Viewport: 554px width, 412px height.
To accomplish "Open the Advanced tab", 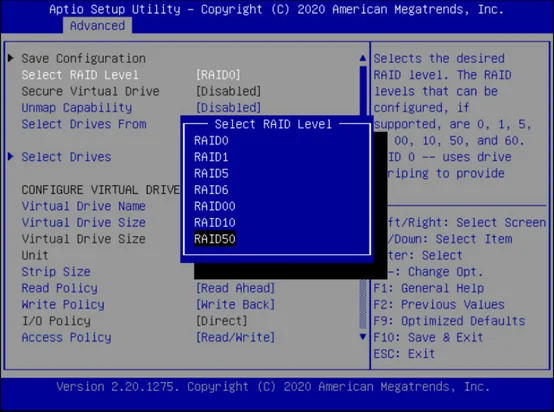I will pyautogui.click(x=98, y=26).
